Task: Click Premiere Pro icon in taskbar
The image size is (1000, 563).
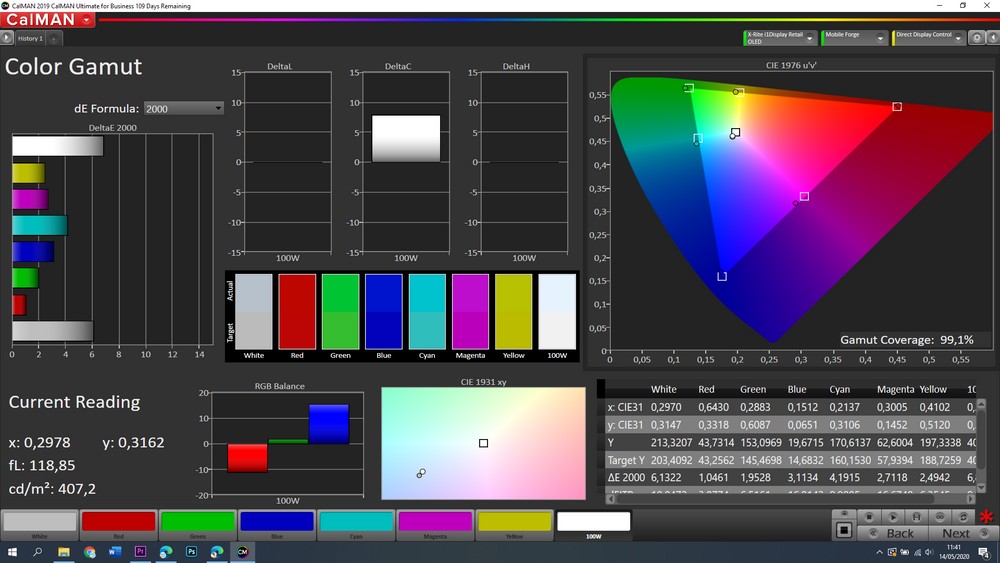Action: [x=140, y=551]
